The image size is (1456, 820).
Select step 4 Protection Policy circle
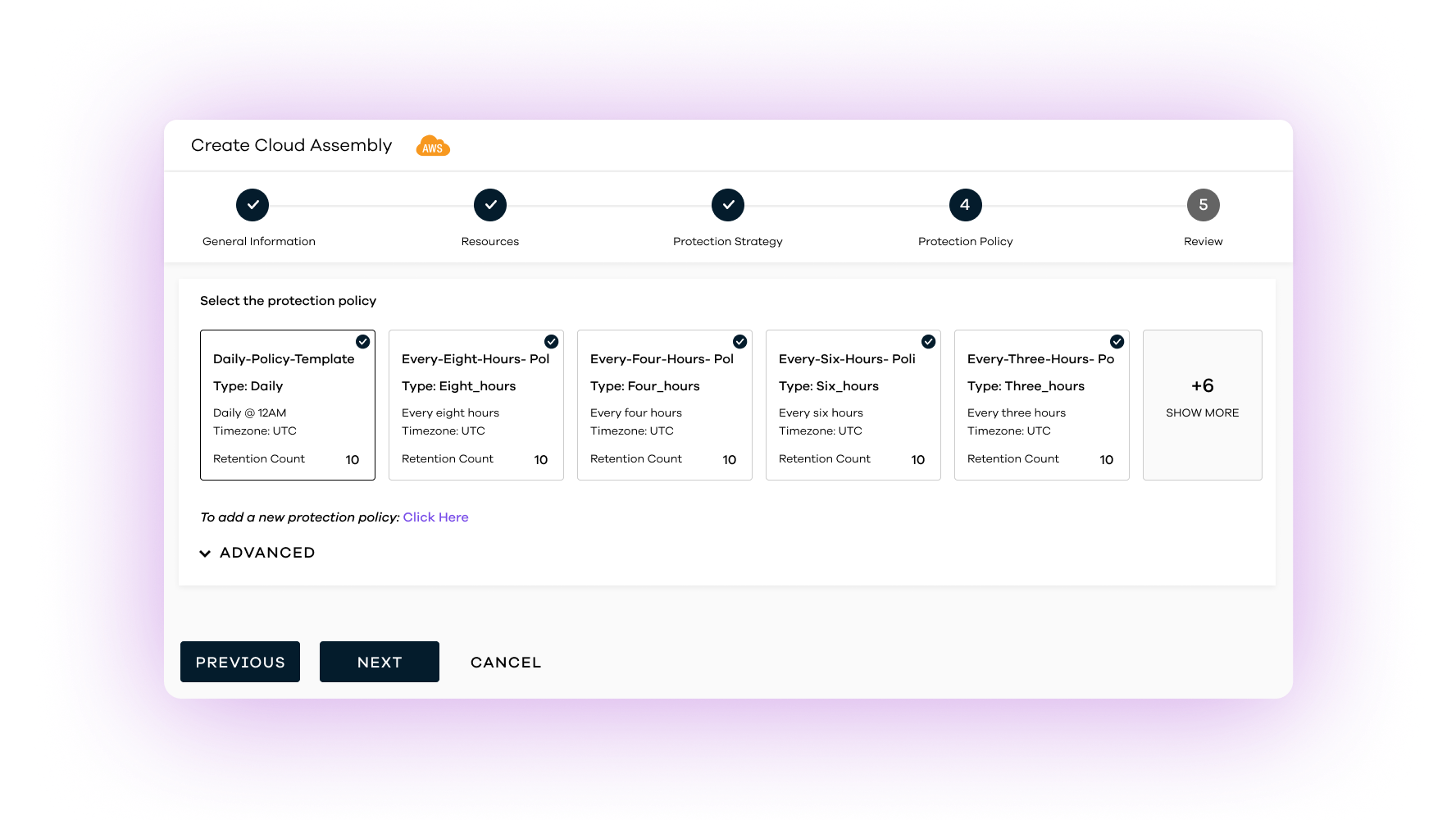[966, 205]
